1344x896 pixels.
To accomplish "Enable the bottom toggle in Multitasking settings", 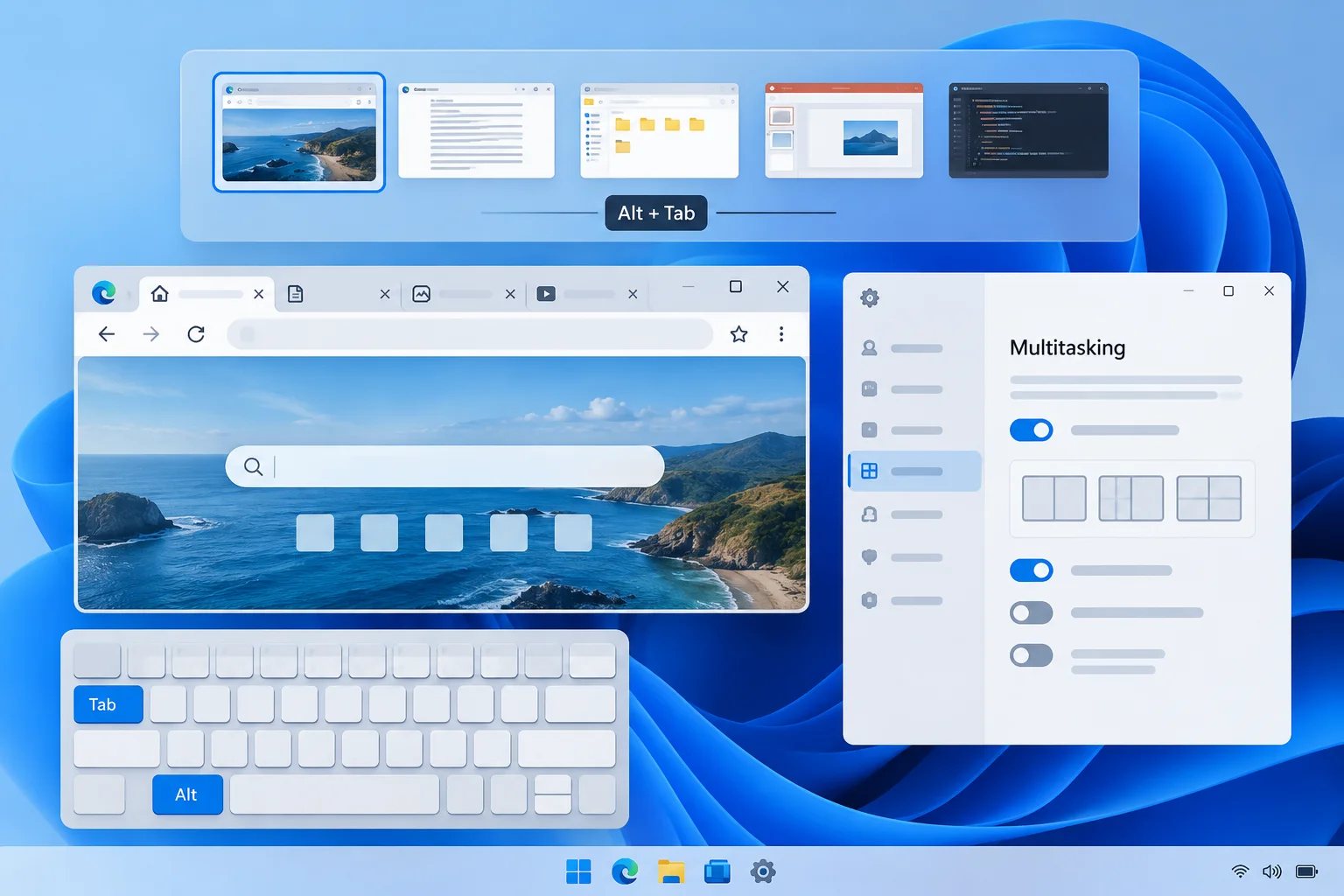I will click(x=1032, y=655).
